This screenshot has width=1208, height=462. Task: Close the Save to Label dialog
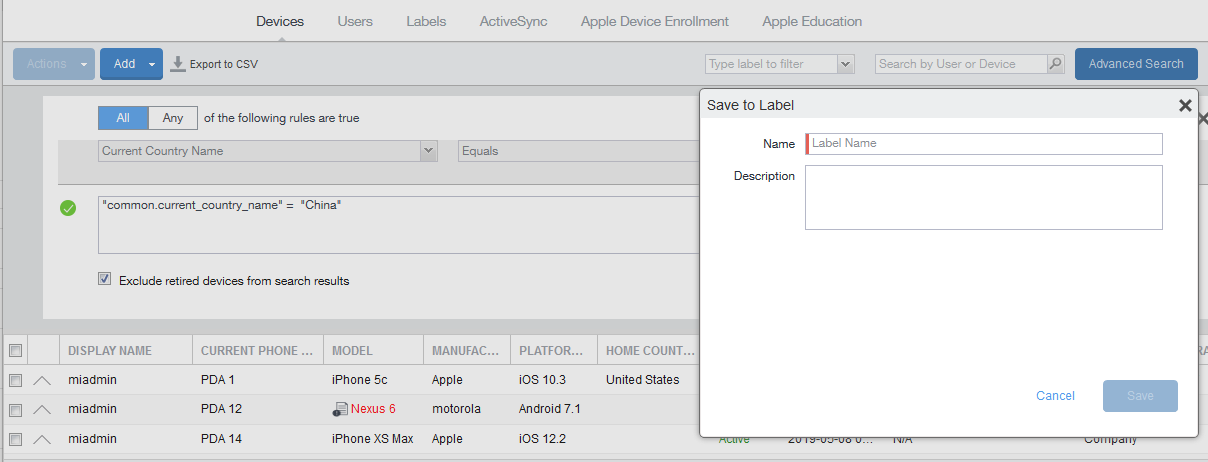pyautogui.click(x=1185, y=105)
